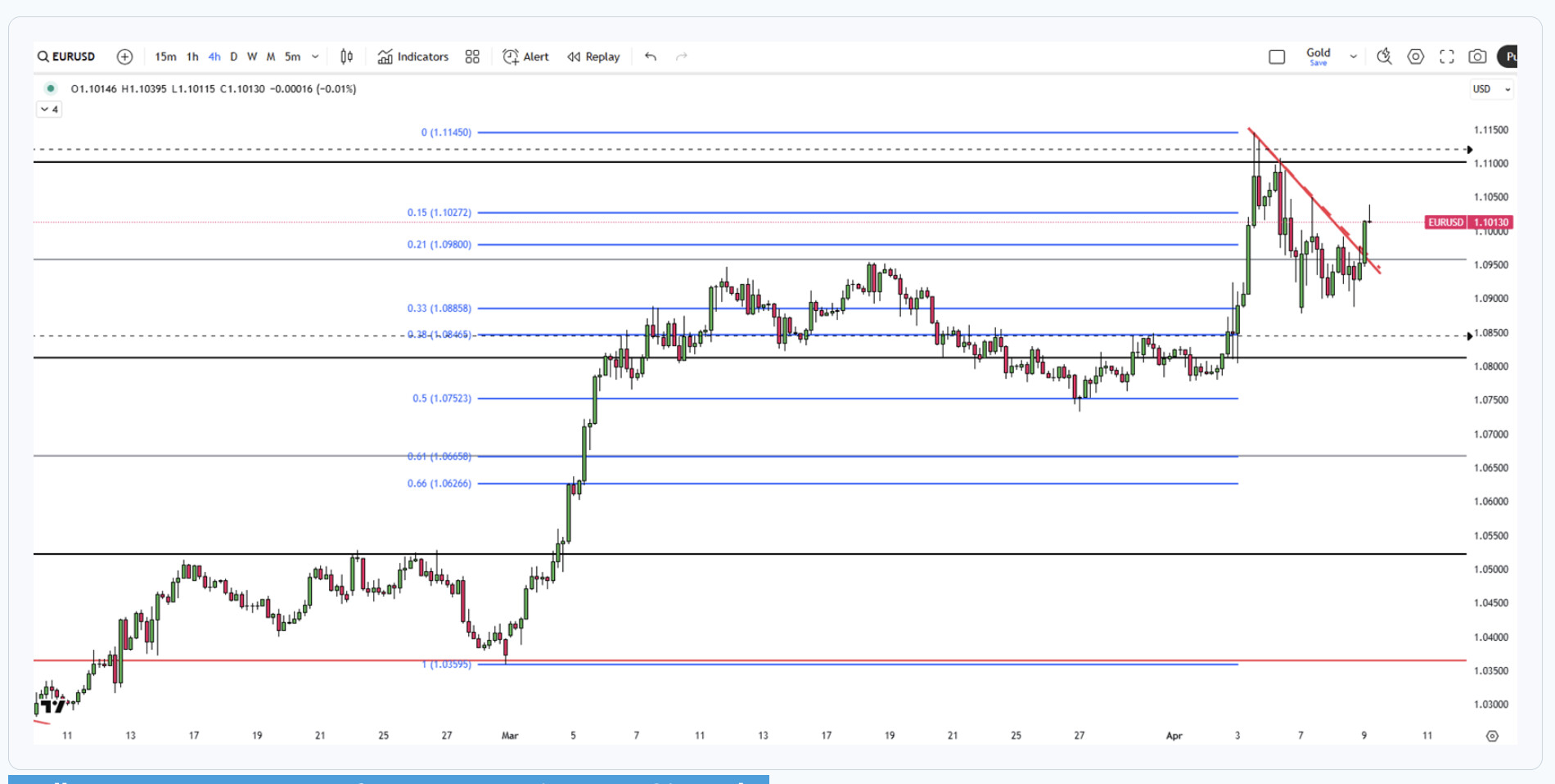Collapse the indicators legend showing 4
The width and height of the screenshot is (1555, 784).
(49, 109)
